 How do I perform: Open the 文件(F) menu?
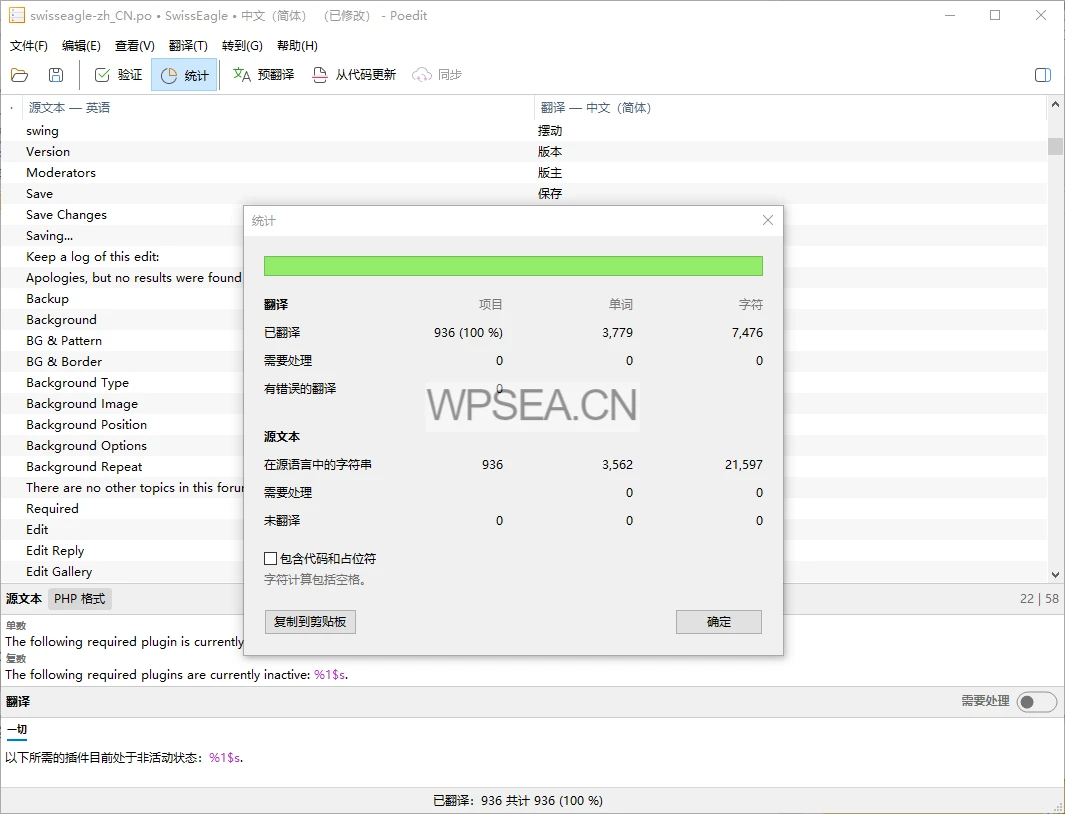click(x=29, y=46)
